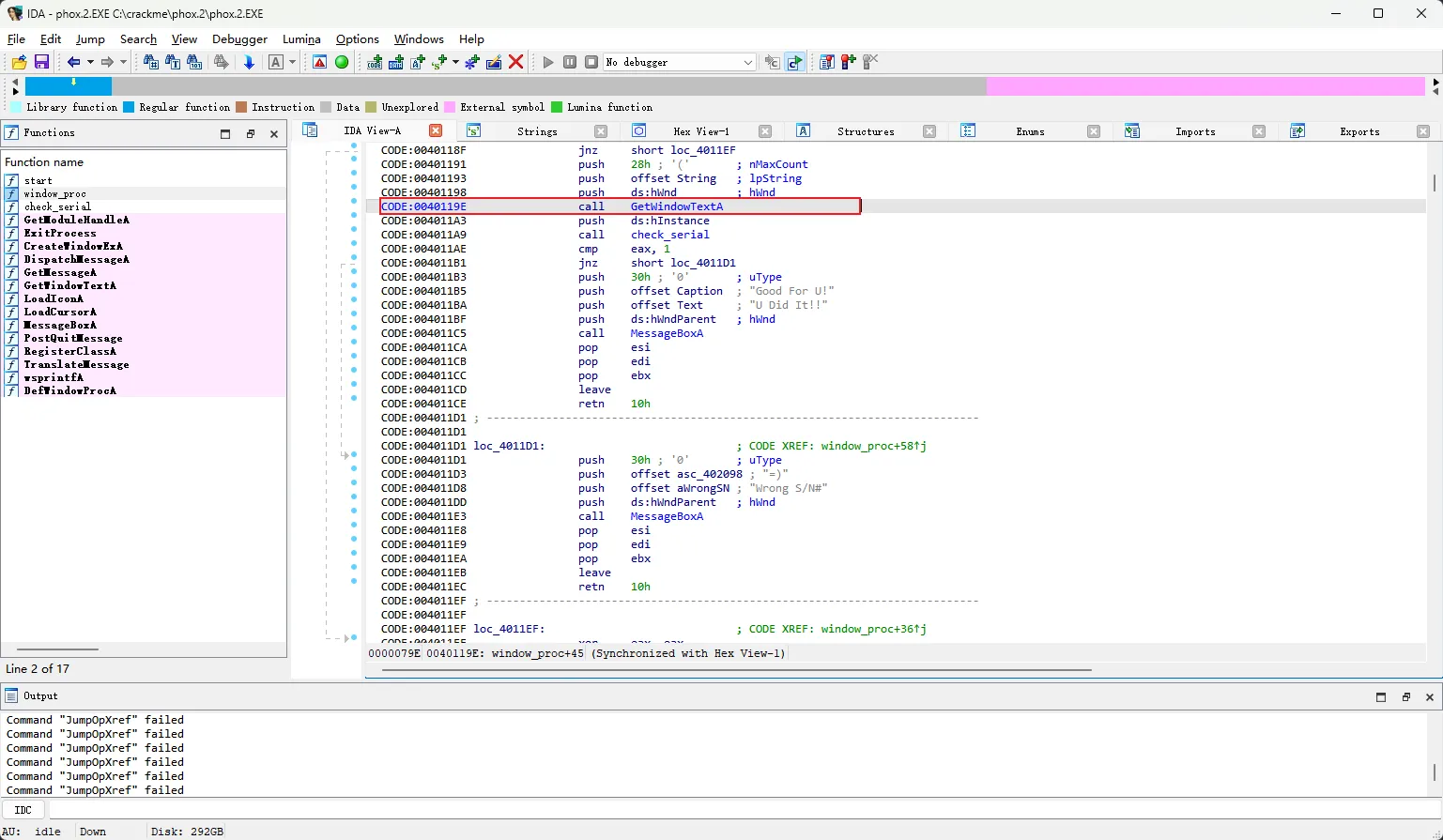Open the Windows menu

pos(419,39)
